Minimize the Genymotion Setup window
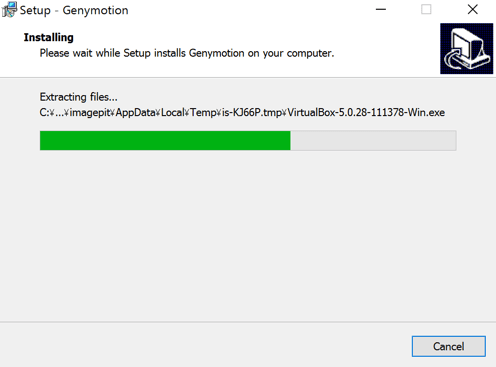 pyautogui.click(x=381, y=10)
